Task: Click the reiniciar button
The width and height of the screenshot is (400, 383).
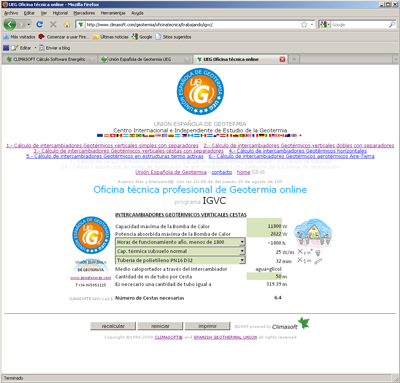Action: (x=160, y=326)
